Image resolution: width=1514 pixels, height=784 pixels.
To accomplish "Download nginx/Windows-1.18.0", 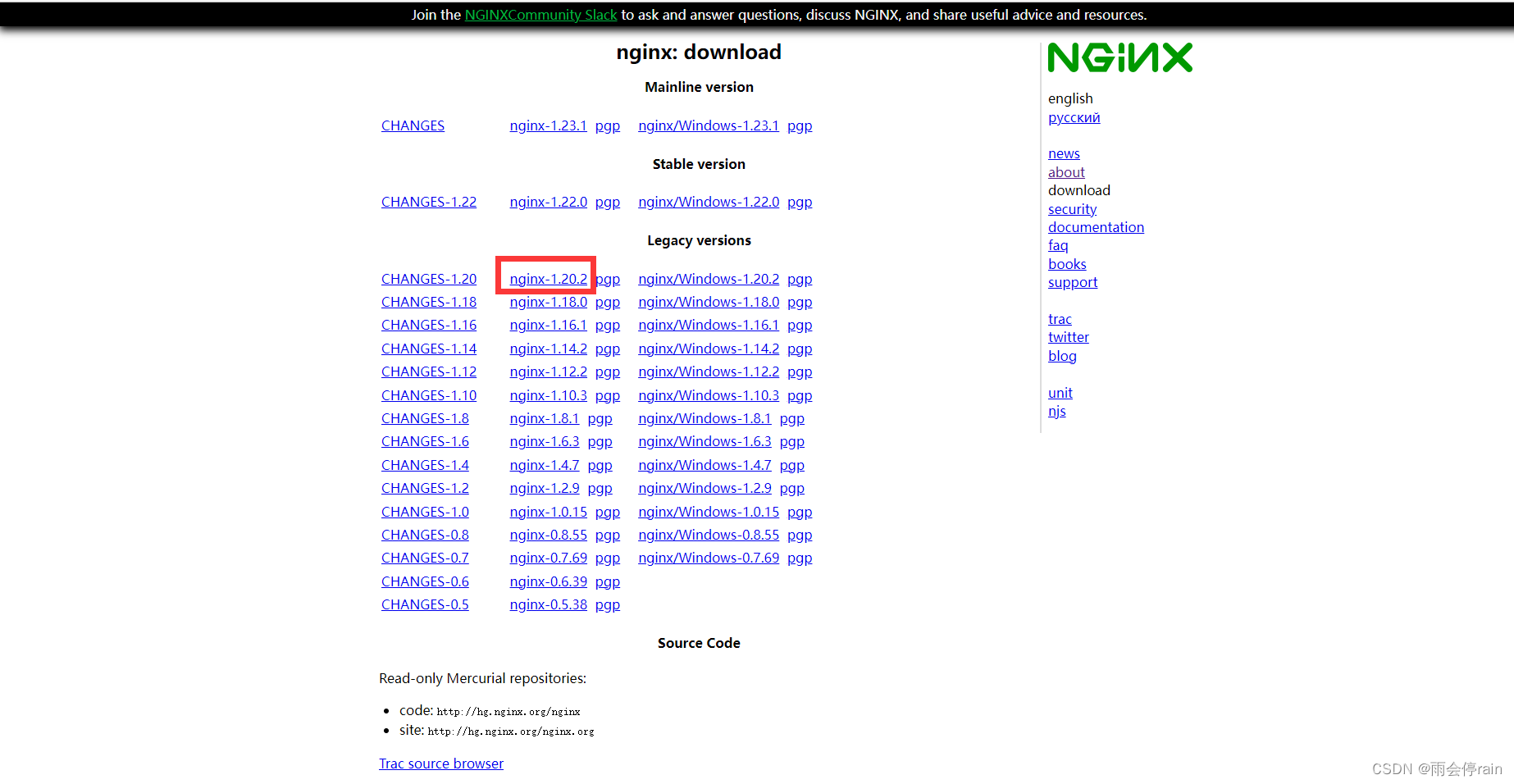I will pos(709,302).
